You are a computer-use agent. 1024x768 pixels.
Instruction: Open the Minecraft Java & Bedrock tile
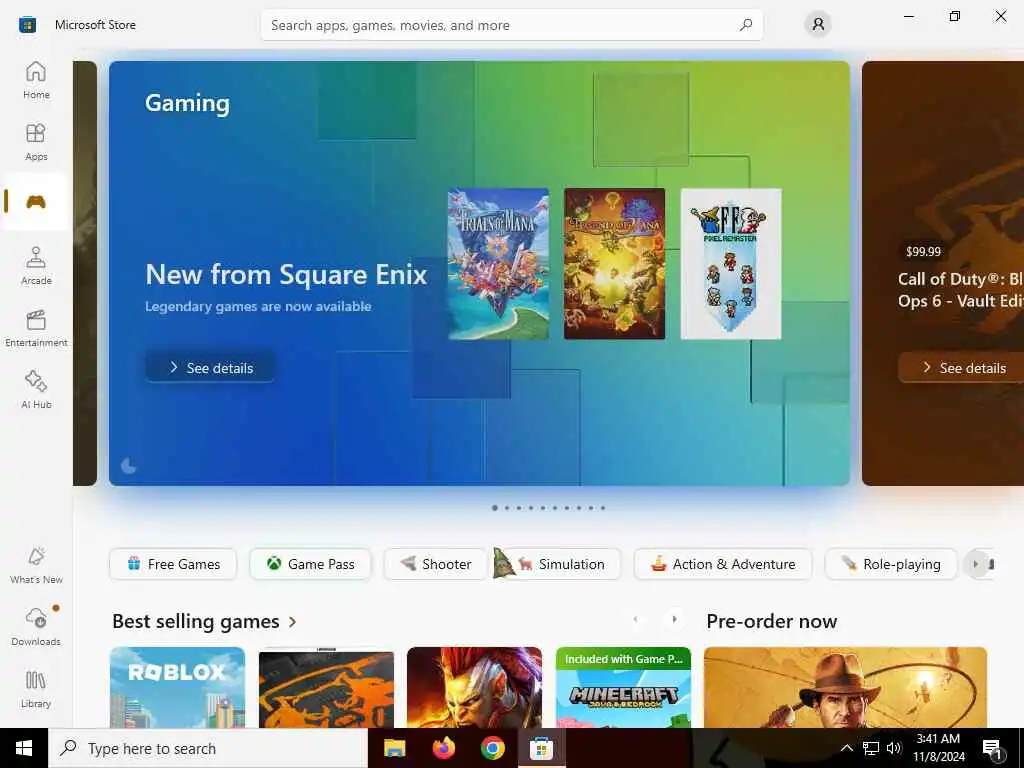[x=623, y=687]
